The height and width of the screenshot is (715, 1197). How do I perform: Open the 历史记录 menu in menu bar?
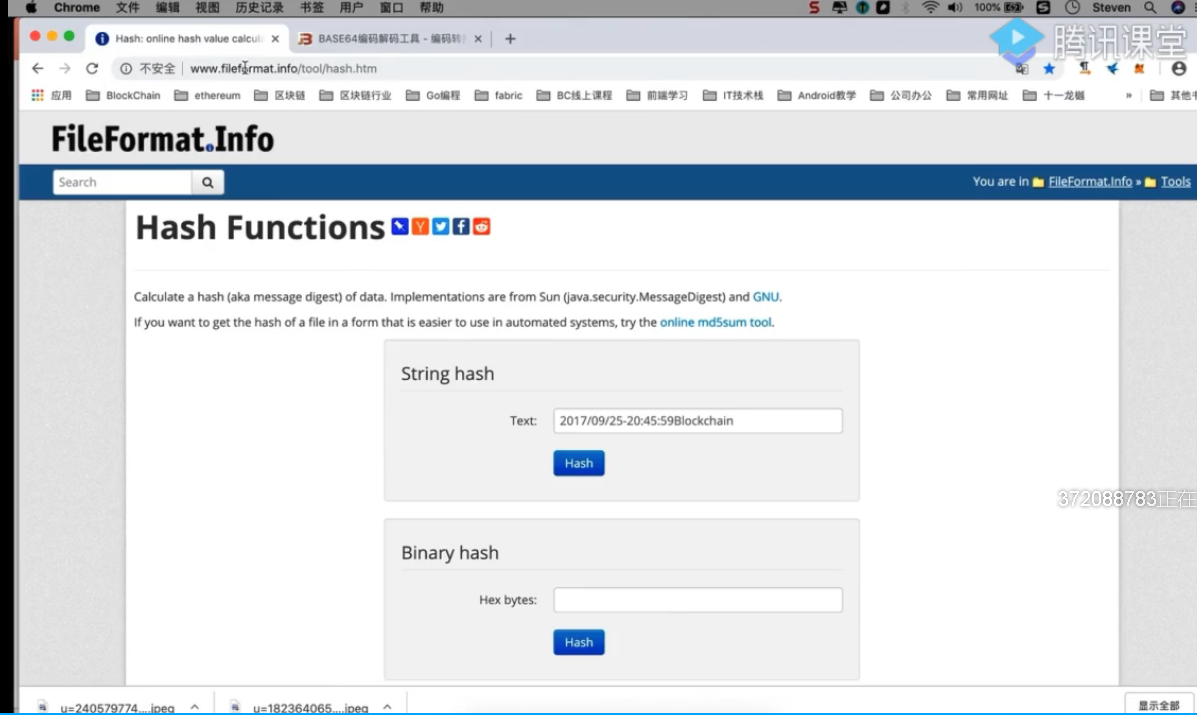coord(259,8)
